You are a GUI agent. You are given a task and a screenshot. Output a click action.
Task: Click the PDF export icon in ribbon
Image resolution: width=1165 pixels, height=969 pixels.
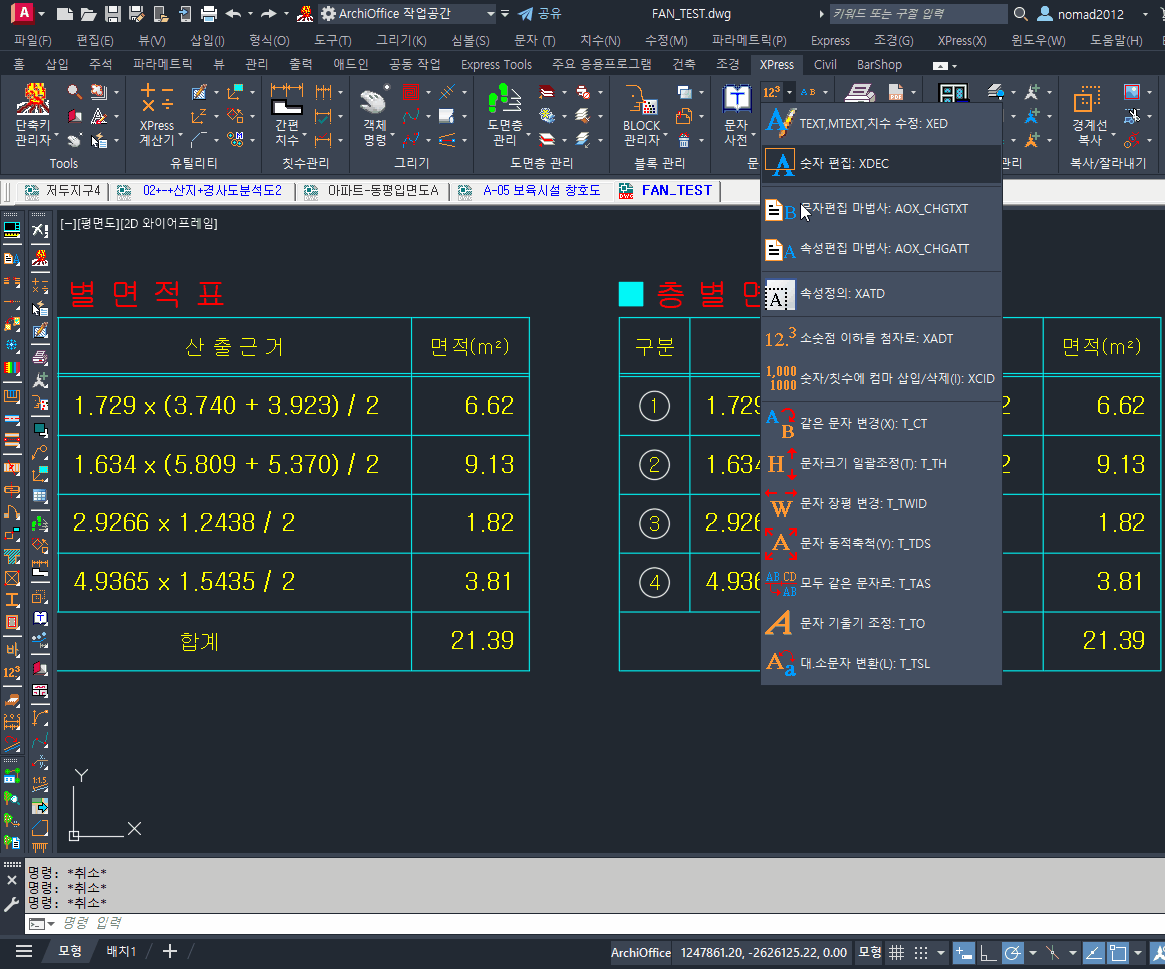pos(896,92)
